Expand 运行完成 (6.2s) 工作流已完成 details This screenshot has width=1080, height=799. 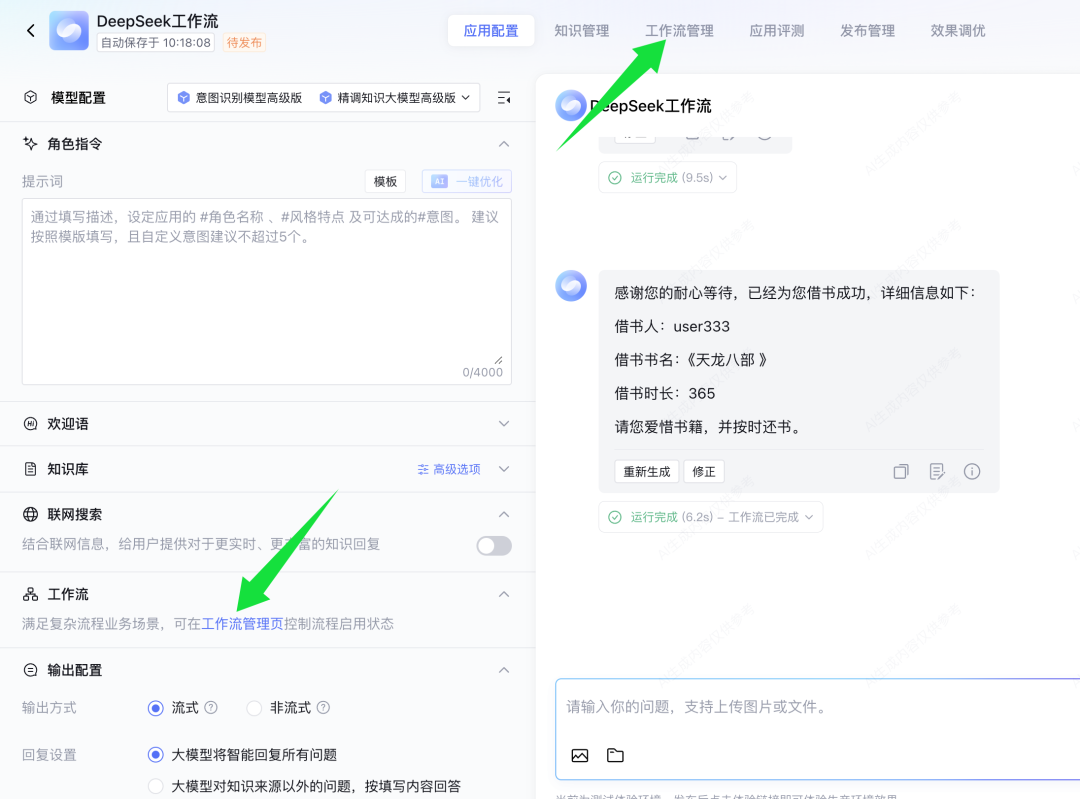809,517
